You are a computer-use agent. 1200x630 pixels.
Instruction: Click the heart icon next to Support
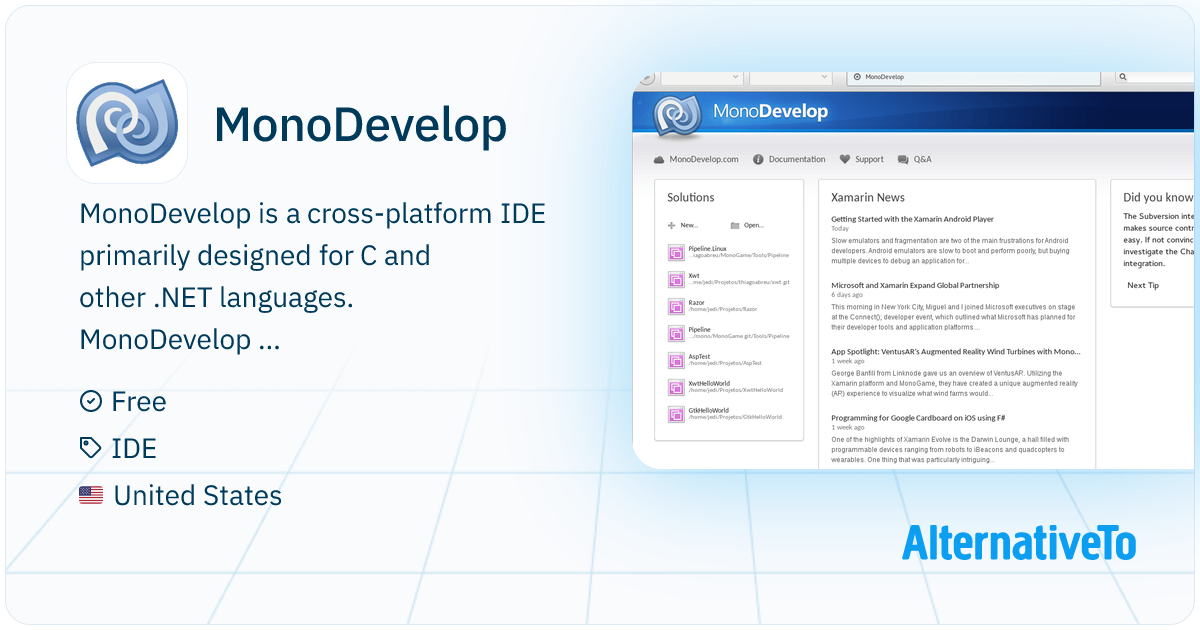(845, 160)
